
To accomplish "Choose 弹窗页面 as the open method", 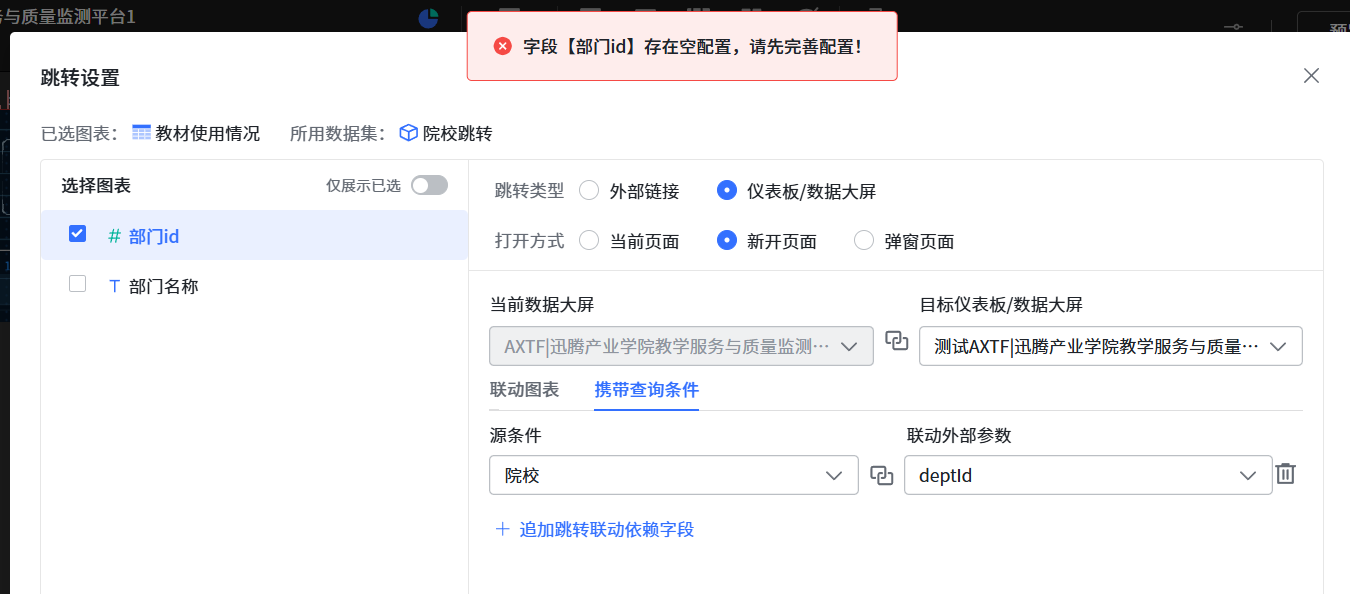I will [x=864, y=240].
